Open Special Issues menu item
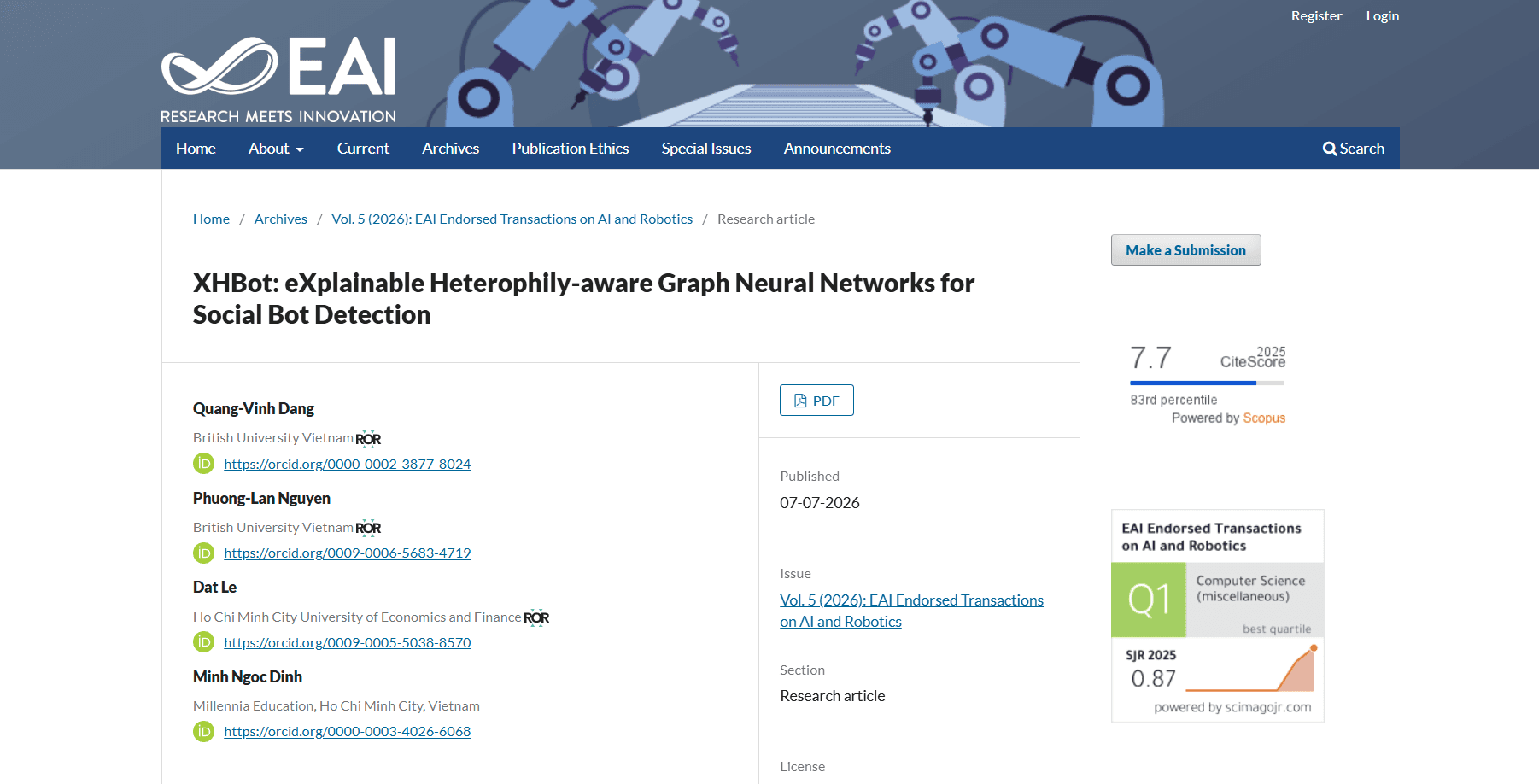The height and width of the screenshot is (784, 1539). 706,149
